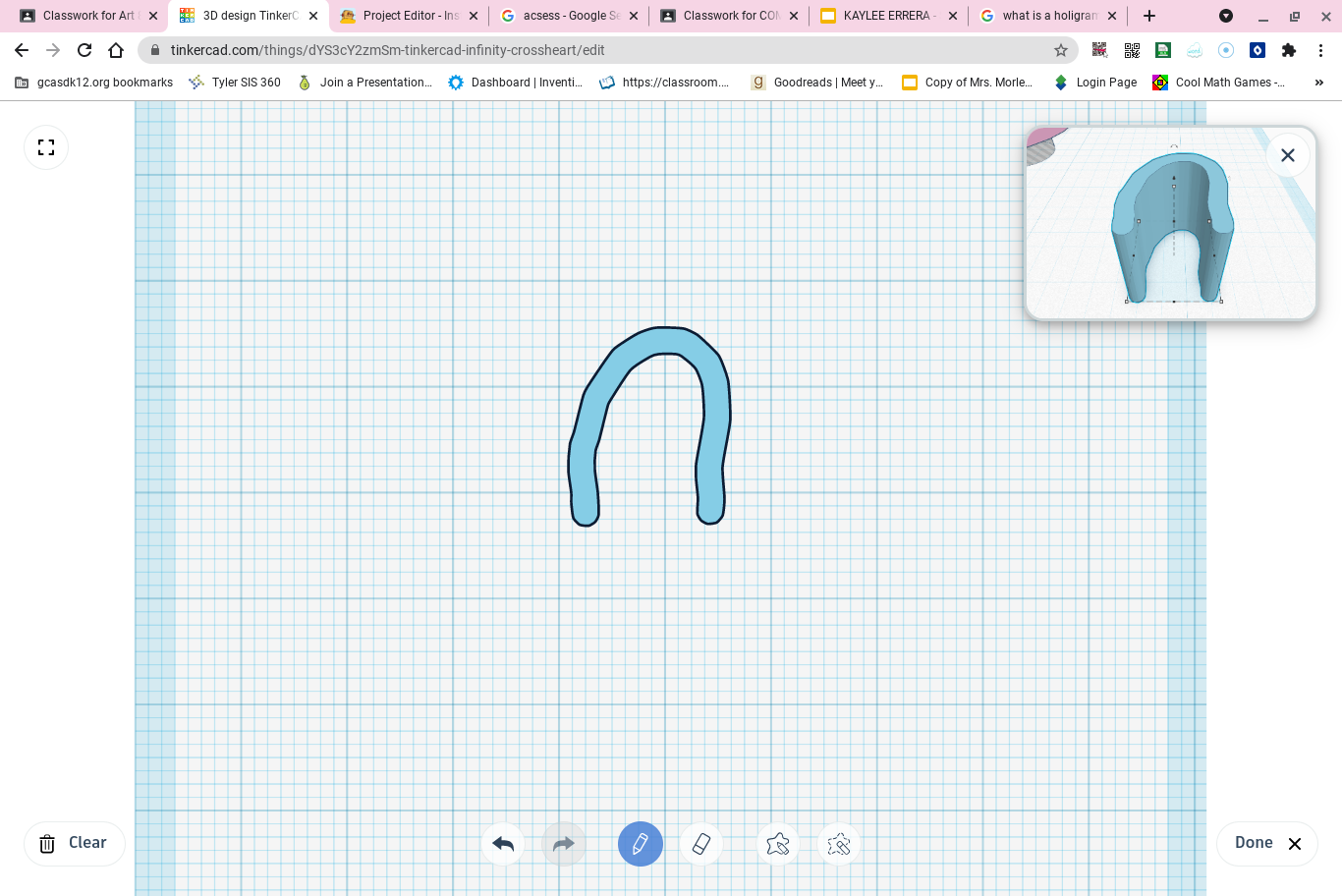
Task: Go back in browser history
Action: coord(22,50)
